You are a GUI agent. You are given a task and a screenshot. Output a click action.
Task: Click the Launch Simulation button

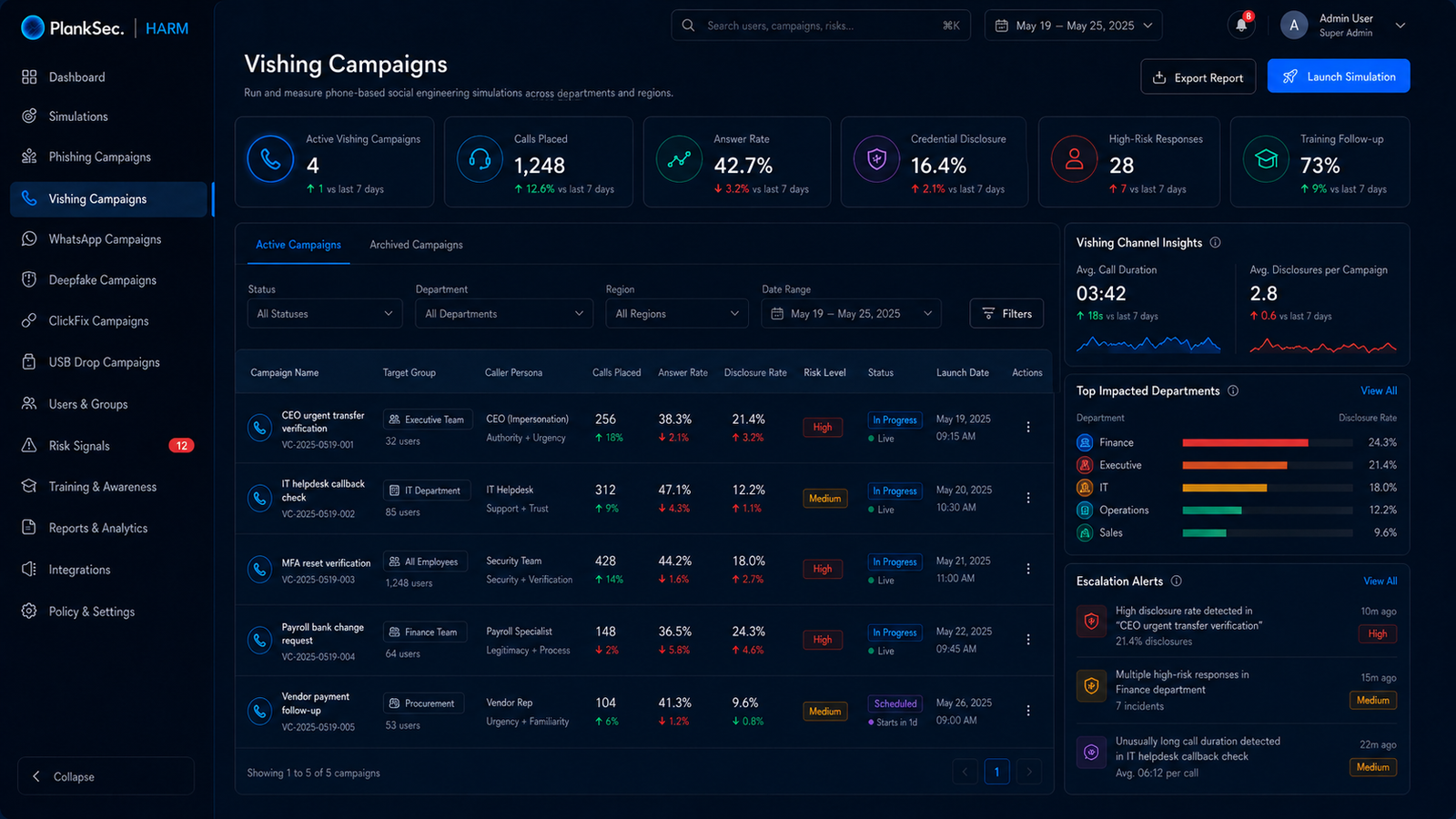click(x=1339, y=76)
